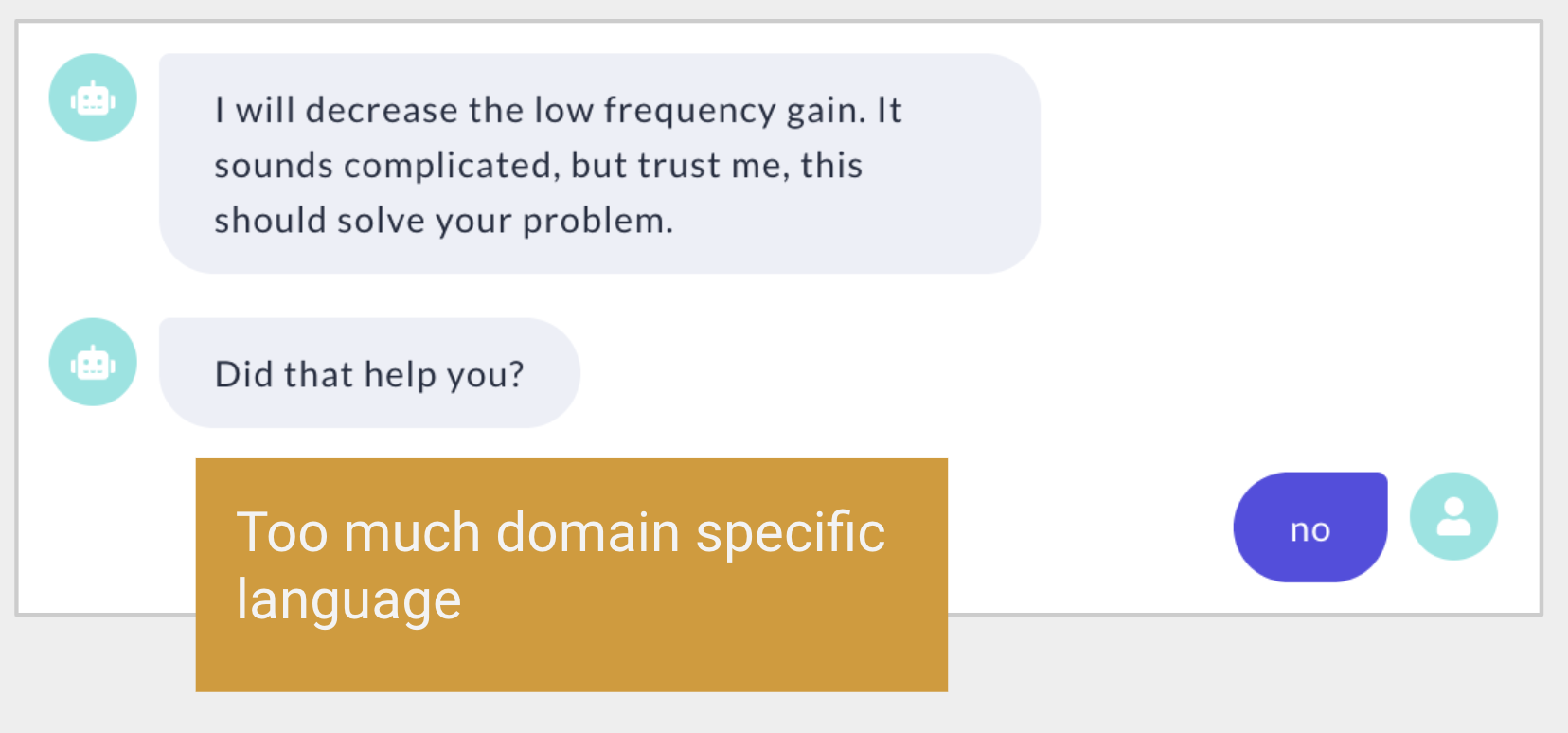Screen dimensions: 1568x733
Task: Click the bot avatar beside the low frequency message
Action: coord(93,98)
